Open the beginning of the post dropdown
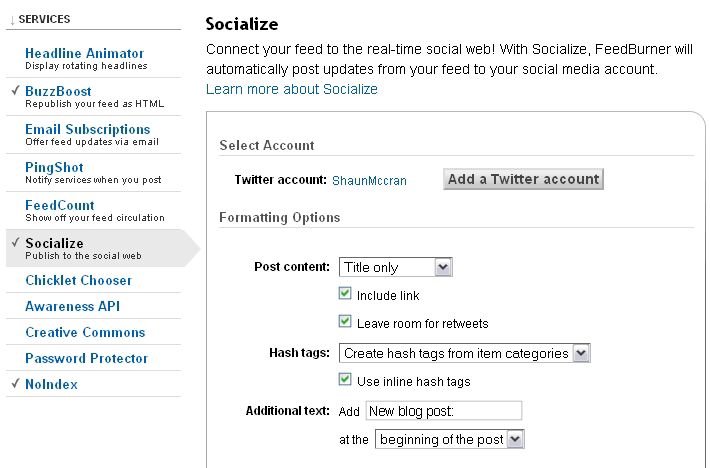The image size is (710, 468). (x=450, y=439)
